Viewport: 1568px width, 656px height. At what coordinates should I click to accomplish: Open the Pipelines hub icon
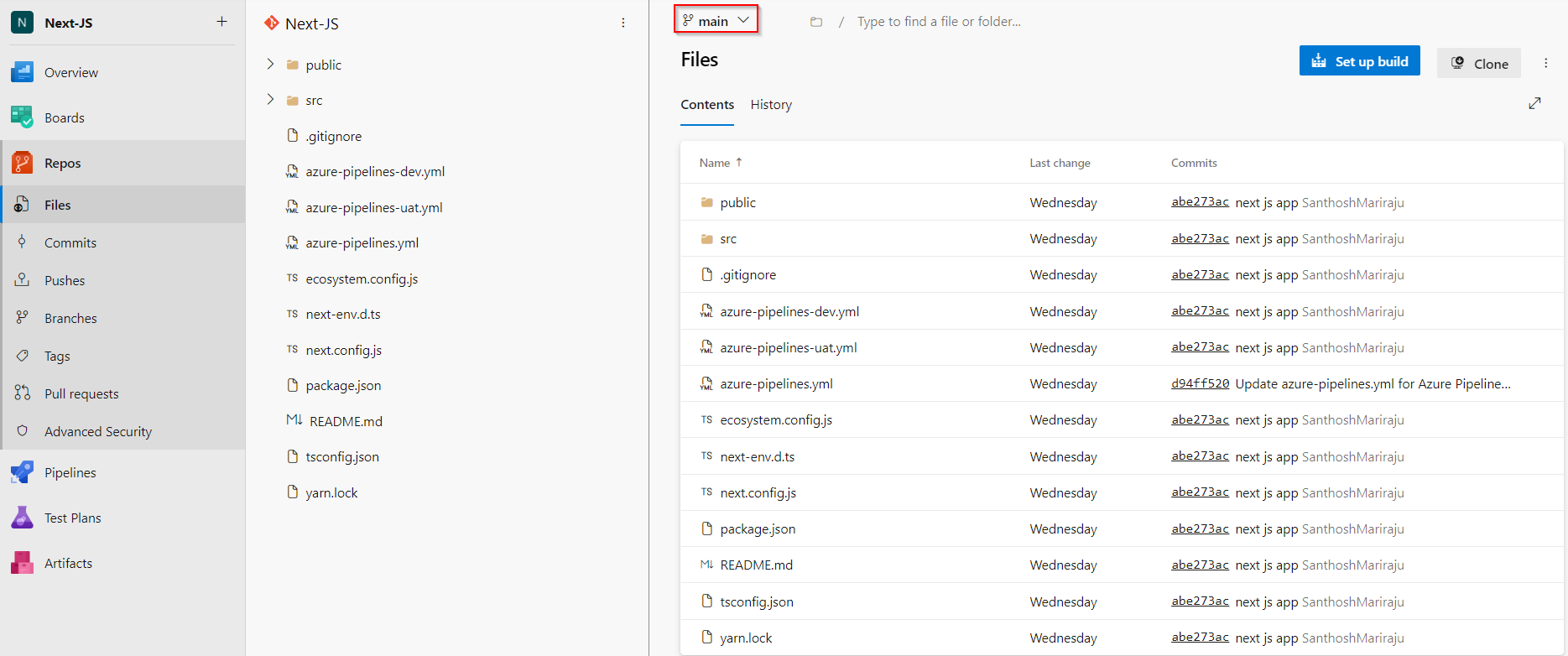pyautogui.click(x=22, y=472)
